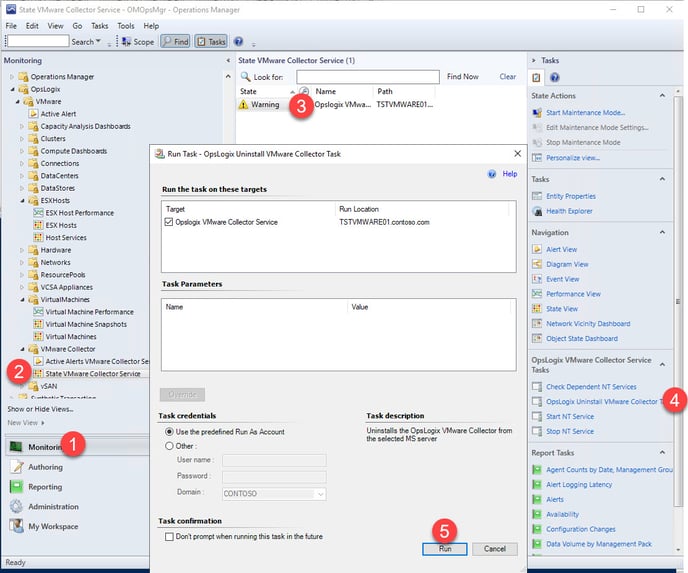Image resolution: width=688 pixels, height=573 pixels.
Task: Select the Other credentials radio button
Action: (x=169, y=446)
